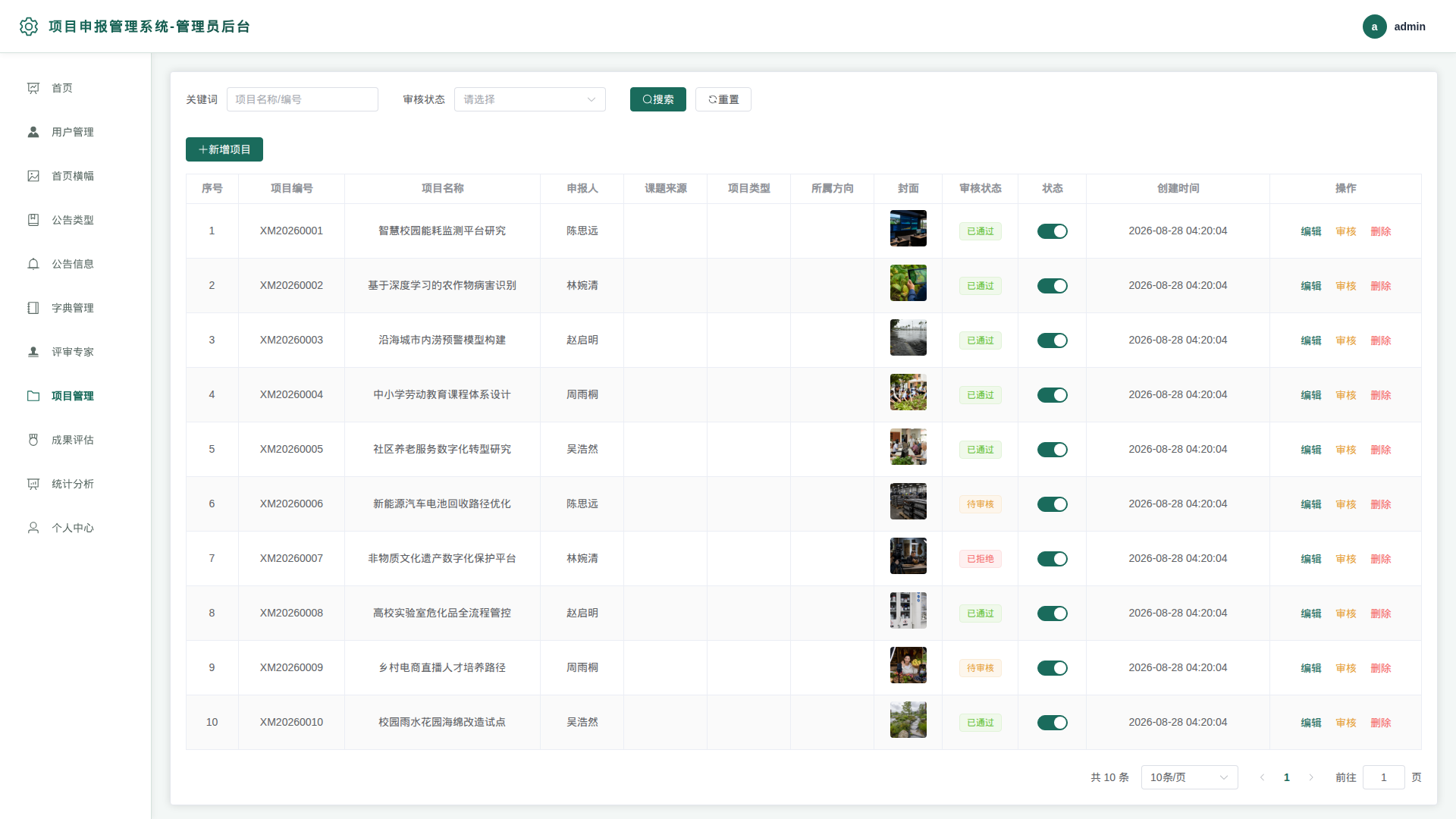The height and width of the screenshot is (819, 1456).
Task: Click 待审核 tag for XM20260006
Action: point(980,504)
